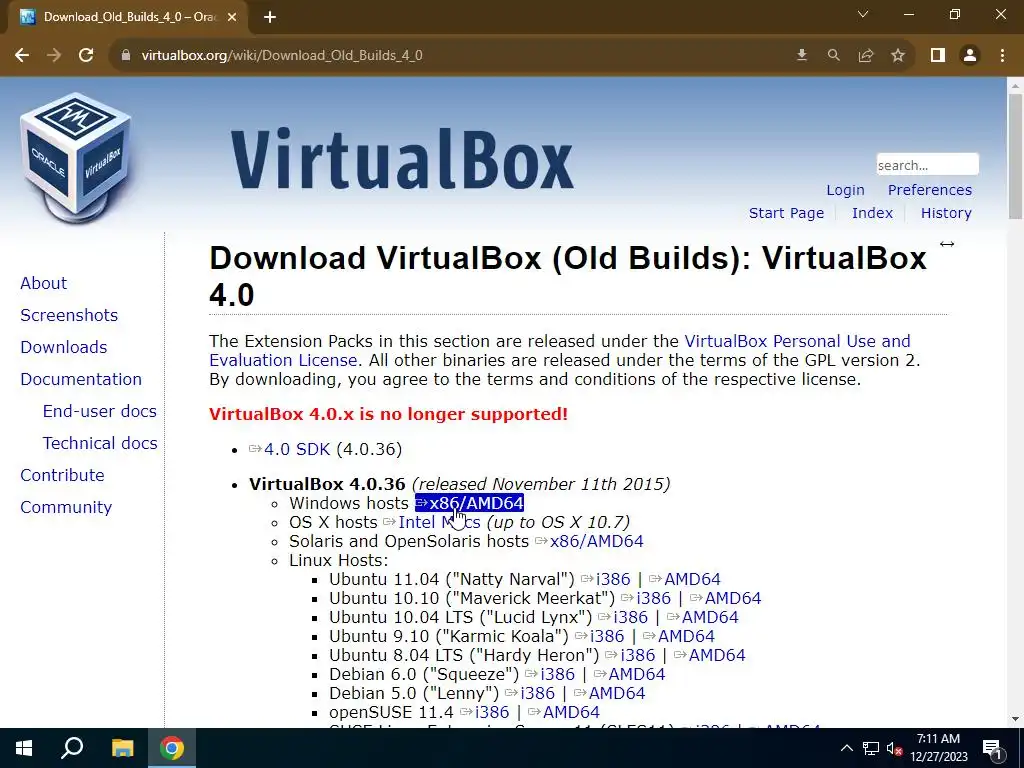1024x768 pixels.
Task: Download Ubuntu 10.10 Maverick Meerkat AMD64
Action: coord(725,598)
